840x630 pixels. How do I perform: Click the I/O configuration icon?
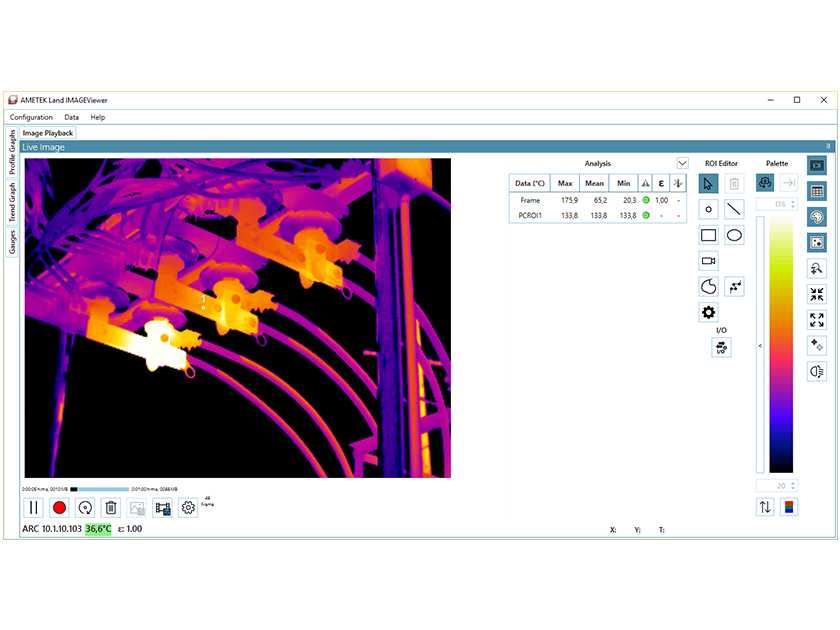(x=721, y=347)
